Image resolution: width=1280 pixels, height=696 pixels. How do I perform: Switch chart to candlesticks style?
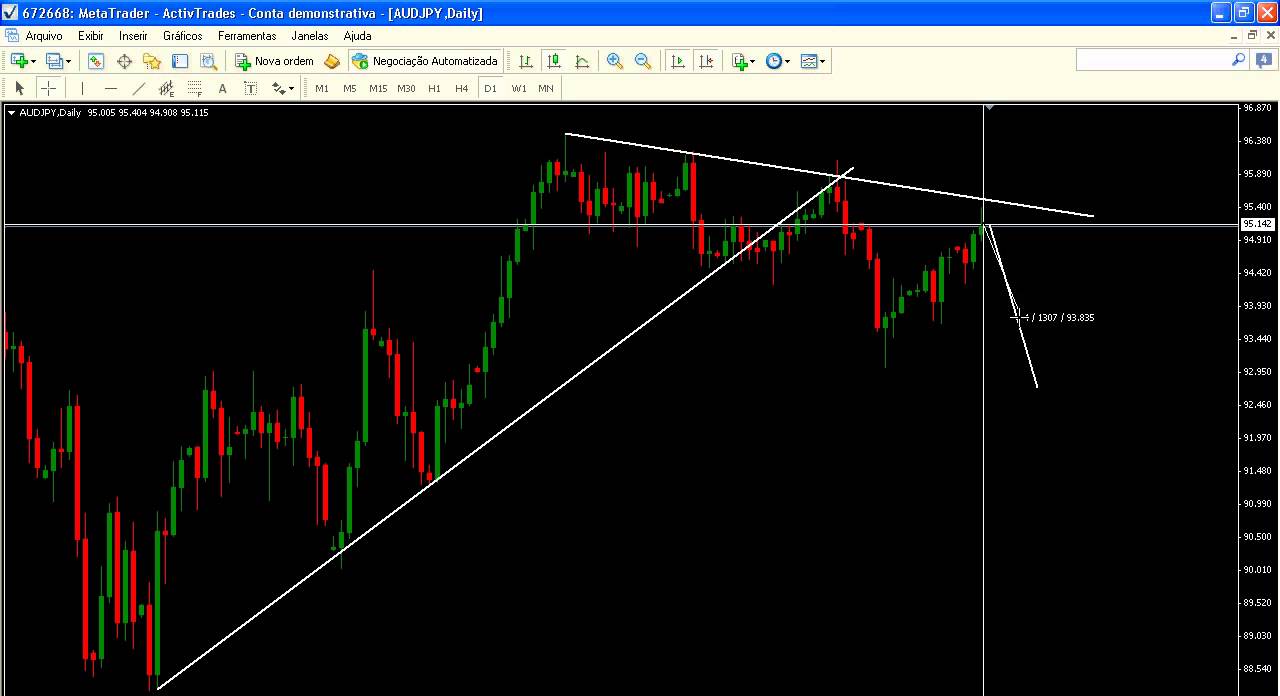coord(554,61)
